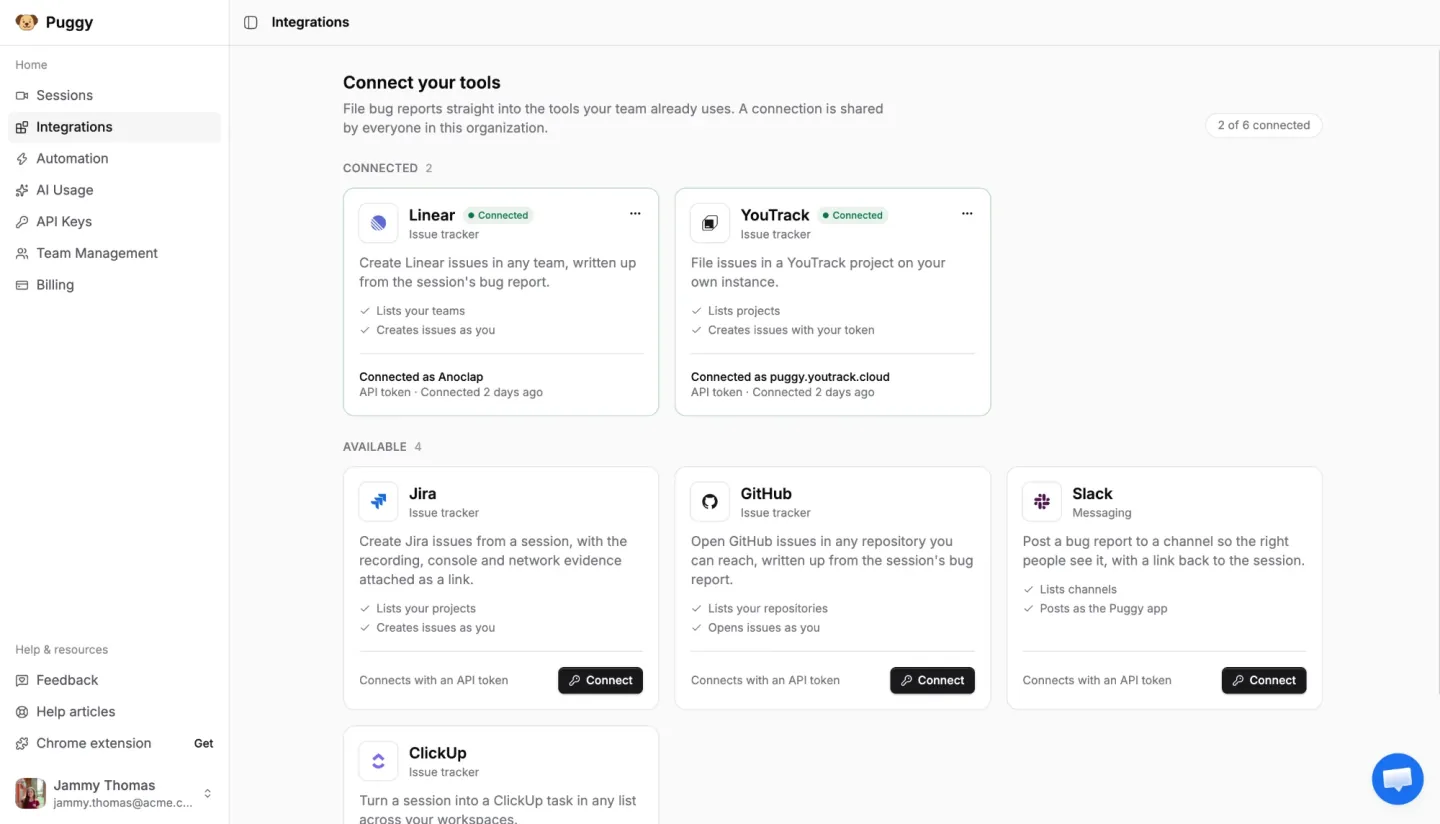The width and height of the screenshot is (1440, 824).
Task: Open Team Management page
Action: [x=114, y=253]
